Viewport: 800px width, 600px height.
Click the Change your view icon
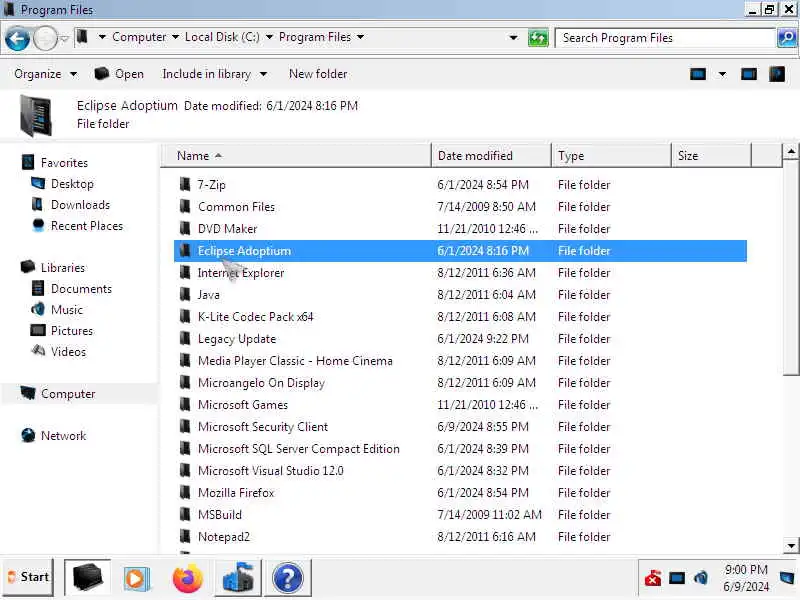[697, 74]
